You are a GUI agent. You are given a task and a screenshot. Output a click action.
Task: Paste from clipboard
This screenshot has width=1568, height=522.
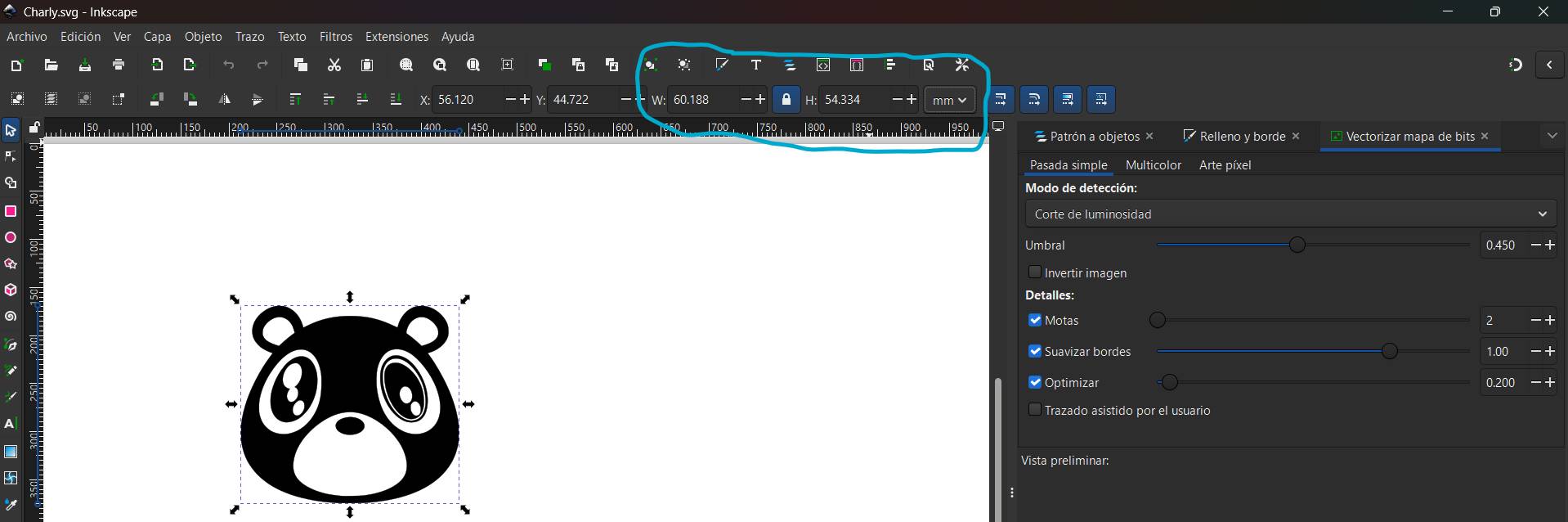[x=367, y=65]
